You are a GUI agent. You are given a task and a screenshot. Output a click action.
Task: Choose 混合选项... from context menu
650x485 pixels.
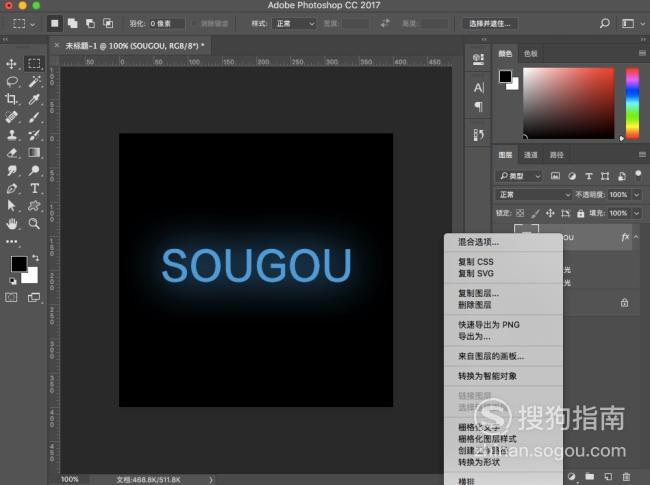pyautogui.click(x=503, y=242)
